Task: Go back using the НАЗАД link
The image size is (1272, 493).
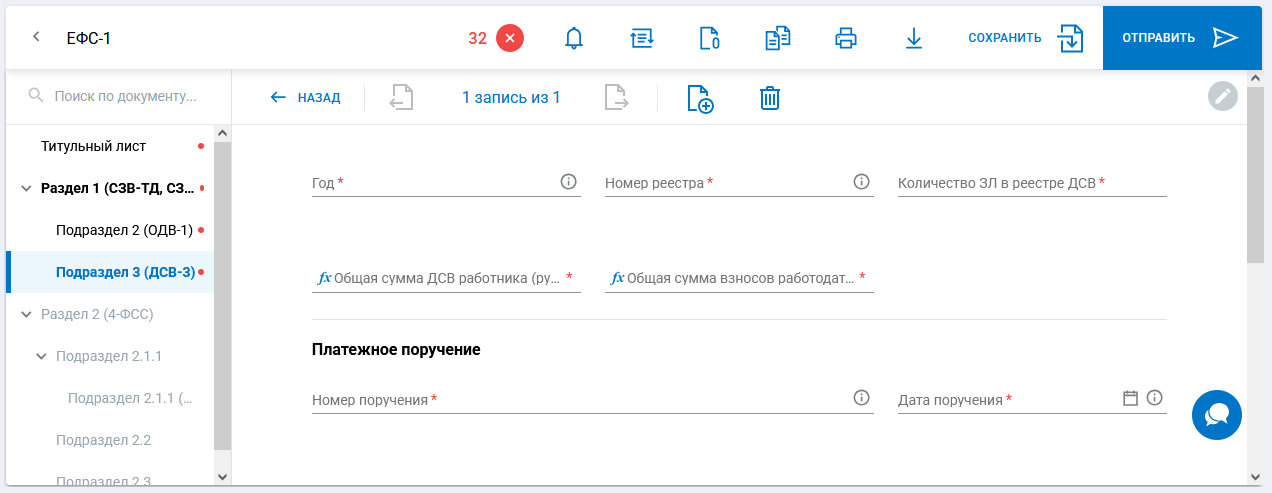Action: pos(306,98)
